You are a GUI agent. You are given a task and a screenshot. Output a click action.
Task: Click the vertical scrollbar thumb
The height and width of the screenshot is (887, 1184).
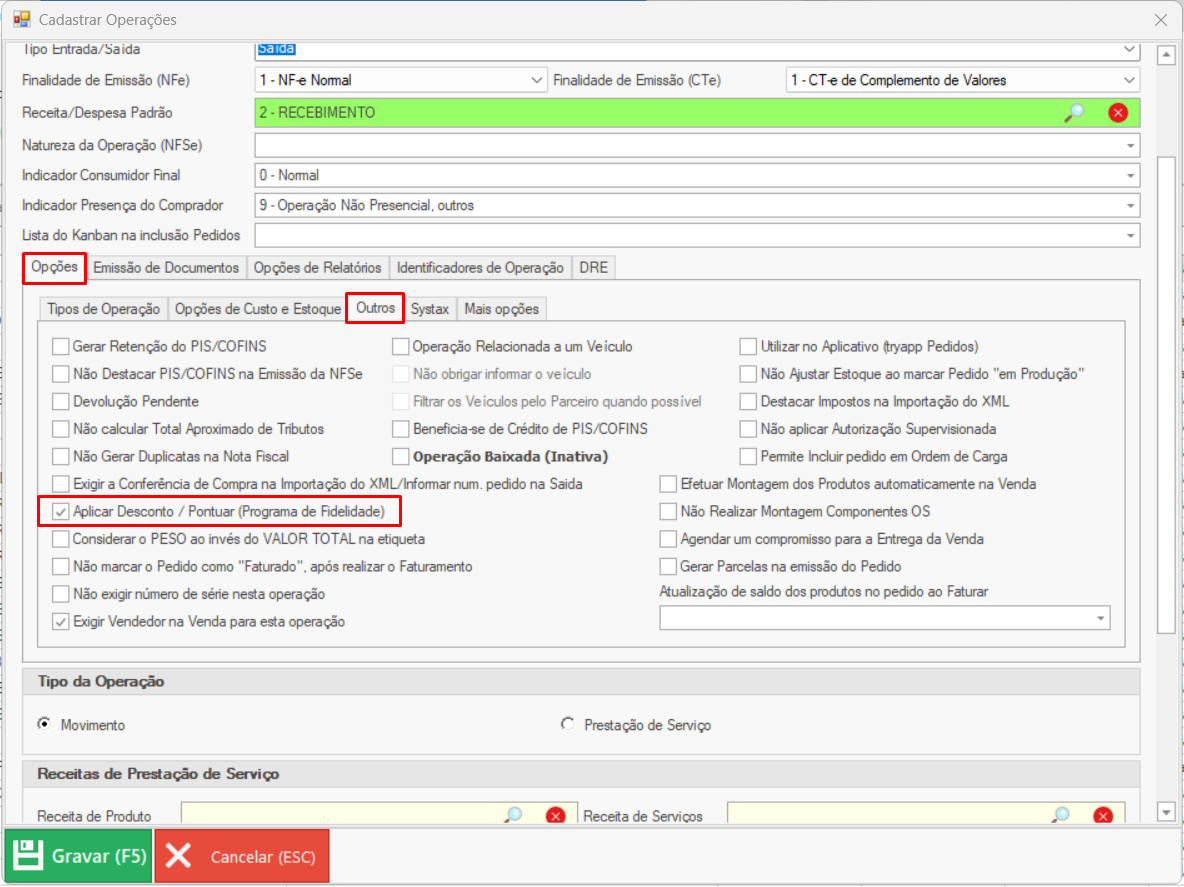click(1166, 394)
